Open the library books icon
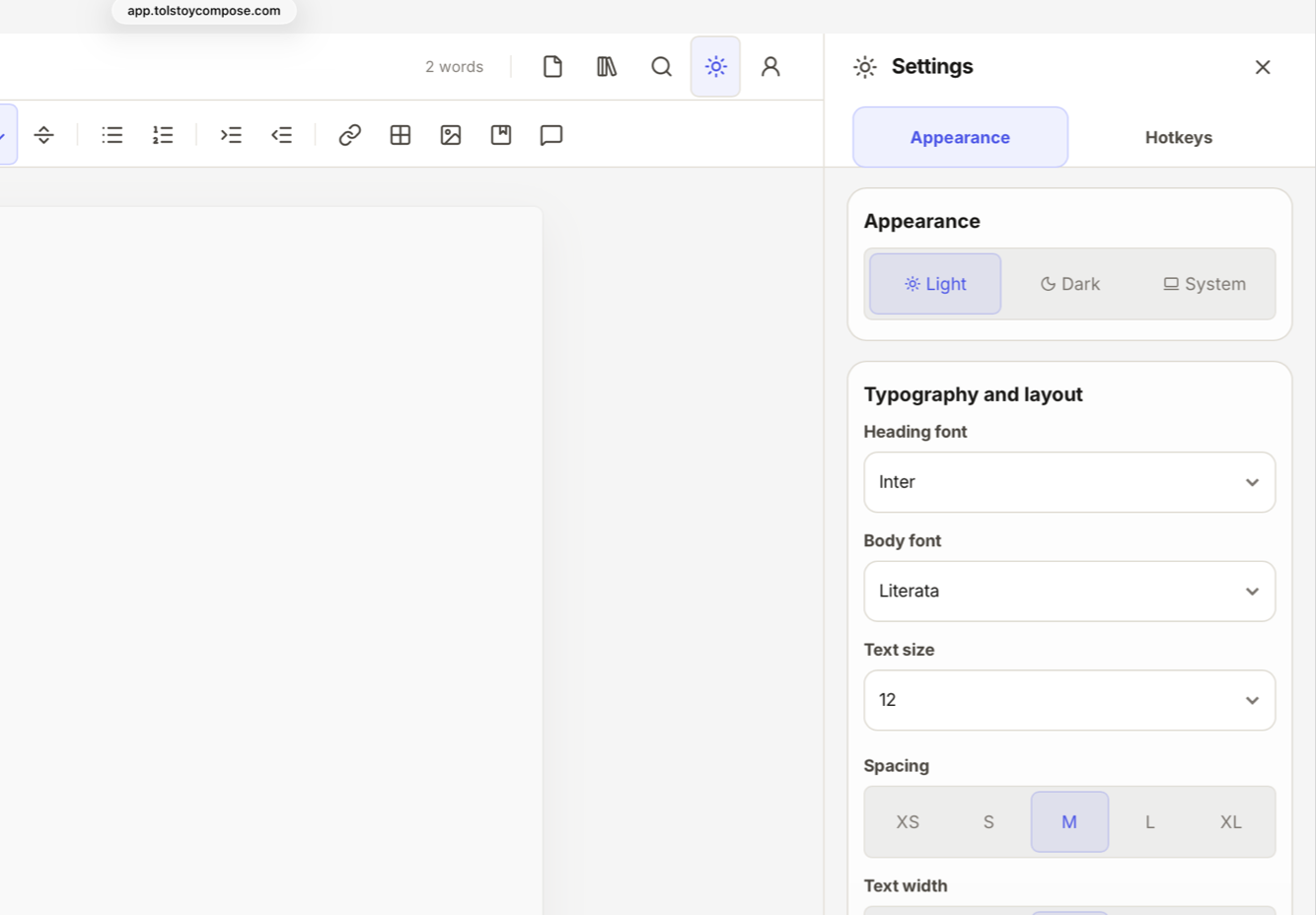 607,66
